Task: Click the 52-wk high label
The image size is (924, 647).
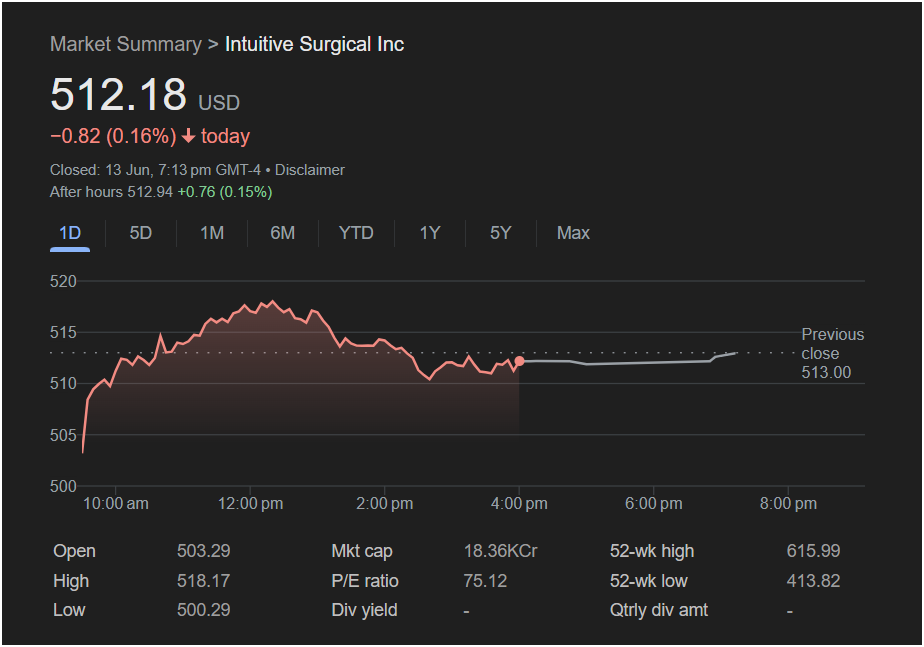Action: point(652,552)
